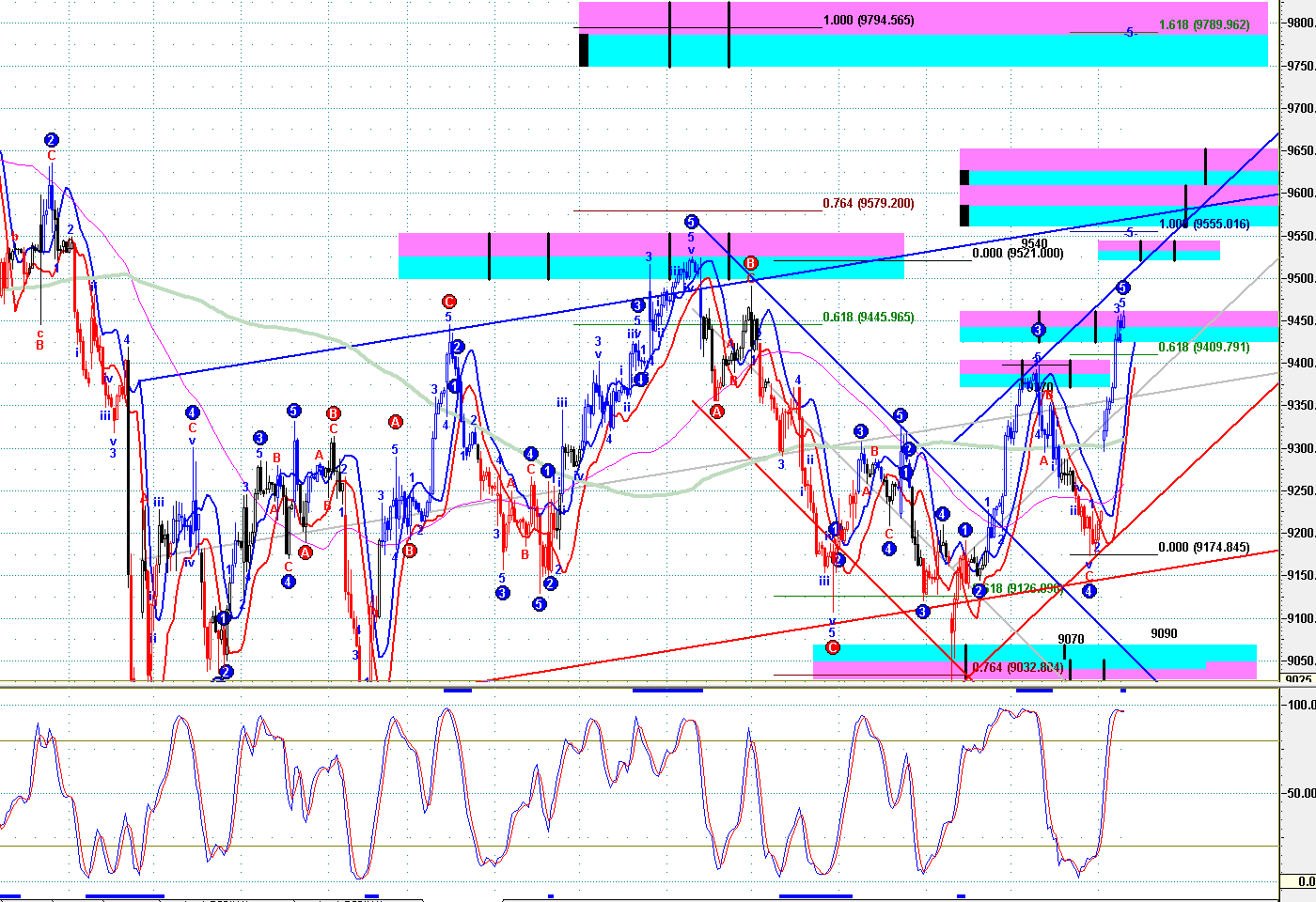Click the 0.618 (9409.791) Fibonacci label
Viewport: 1316px width, 902px height.
coord(1204,347)
